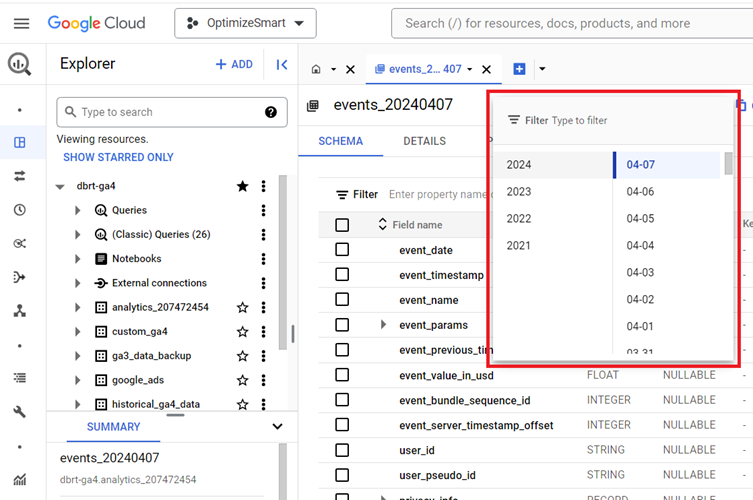Toggle the select-all fields checkbox
This screenshot has height=500, width=753.
(342, 225)
